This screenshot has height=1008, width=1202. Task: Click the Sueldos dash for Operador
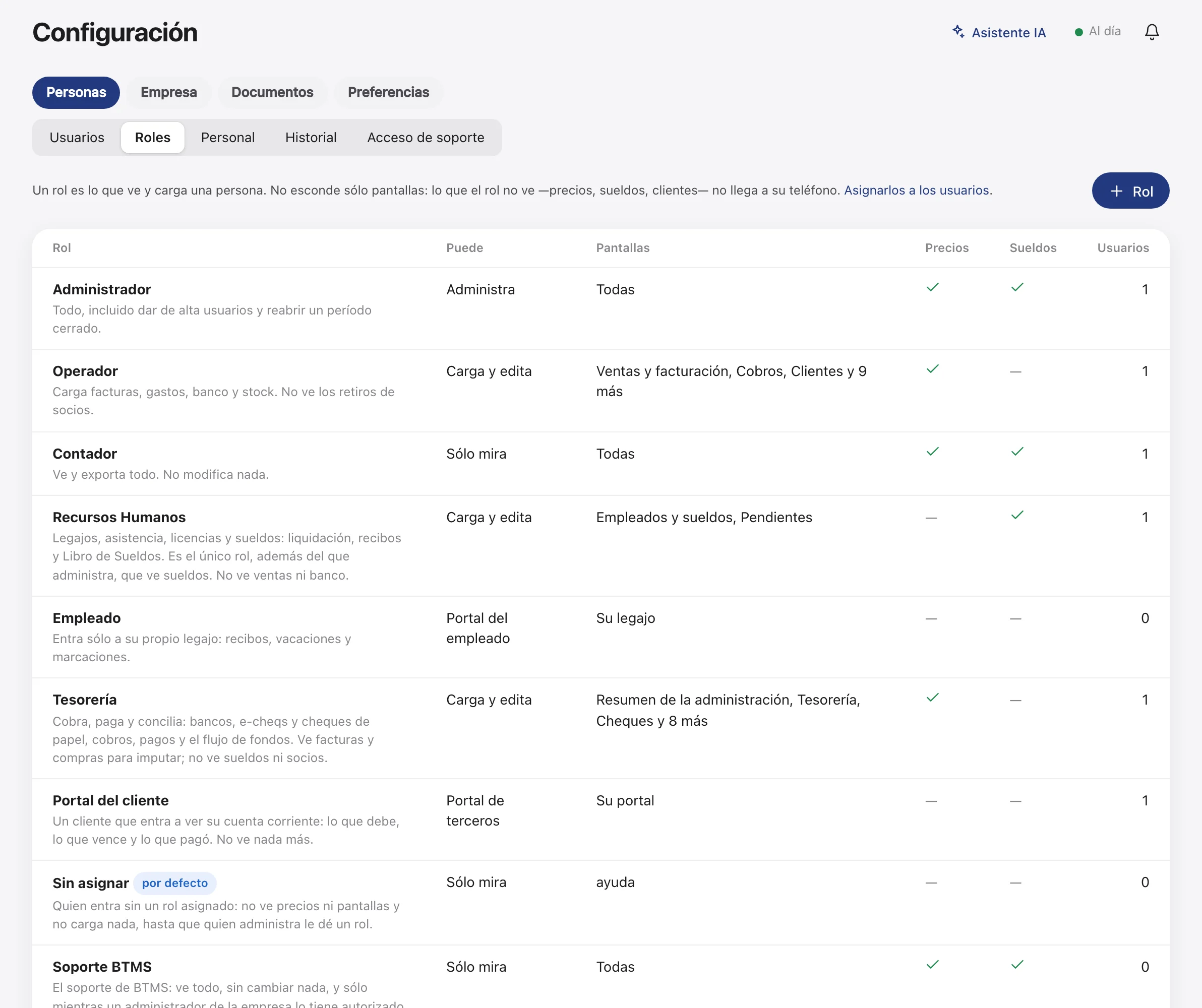(1015, 372)
